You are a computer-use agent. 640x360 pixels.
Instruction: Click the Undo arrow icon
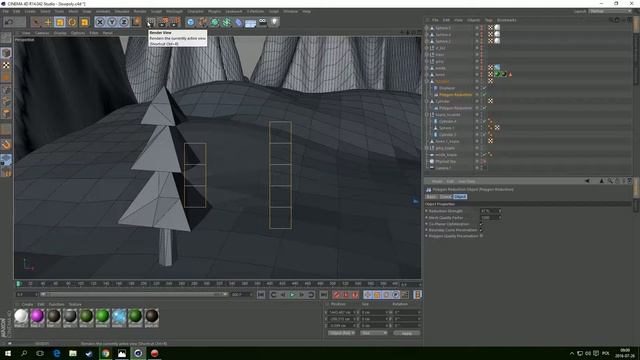(x=9, y=22)
